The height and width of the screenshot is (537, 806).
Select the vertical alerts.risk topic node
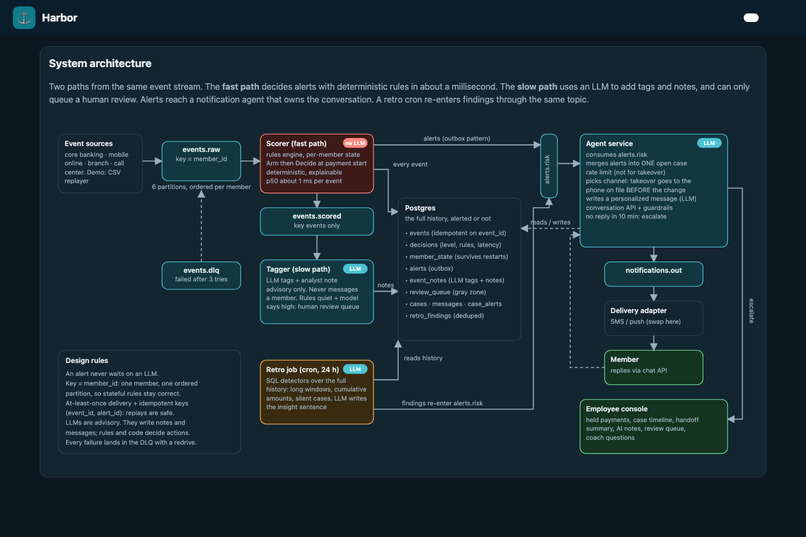548,166
